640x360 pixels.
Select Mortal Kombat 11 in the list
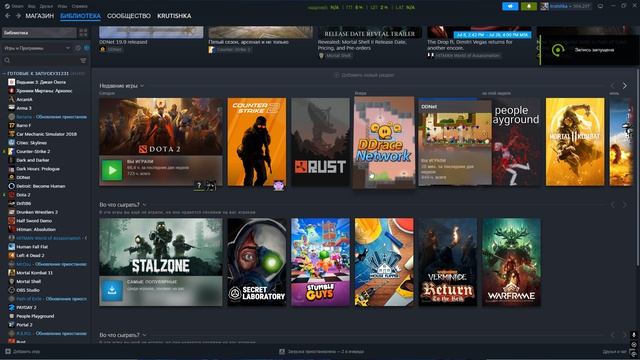click(34, 273)
